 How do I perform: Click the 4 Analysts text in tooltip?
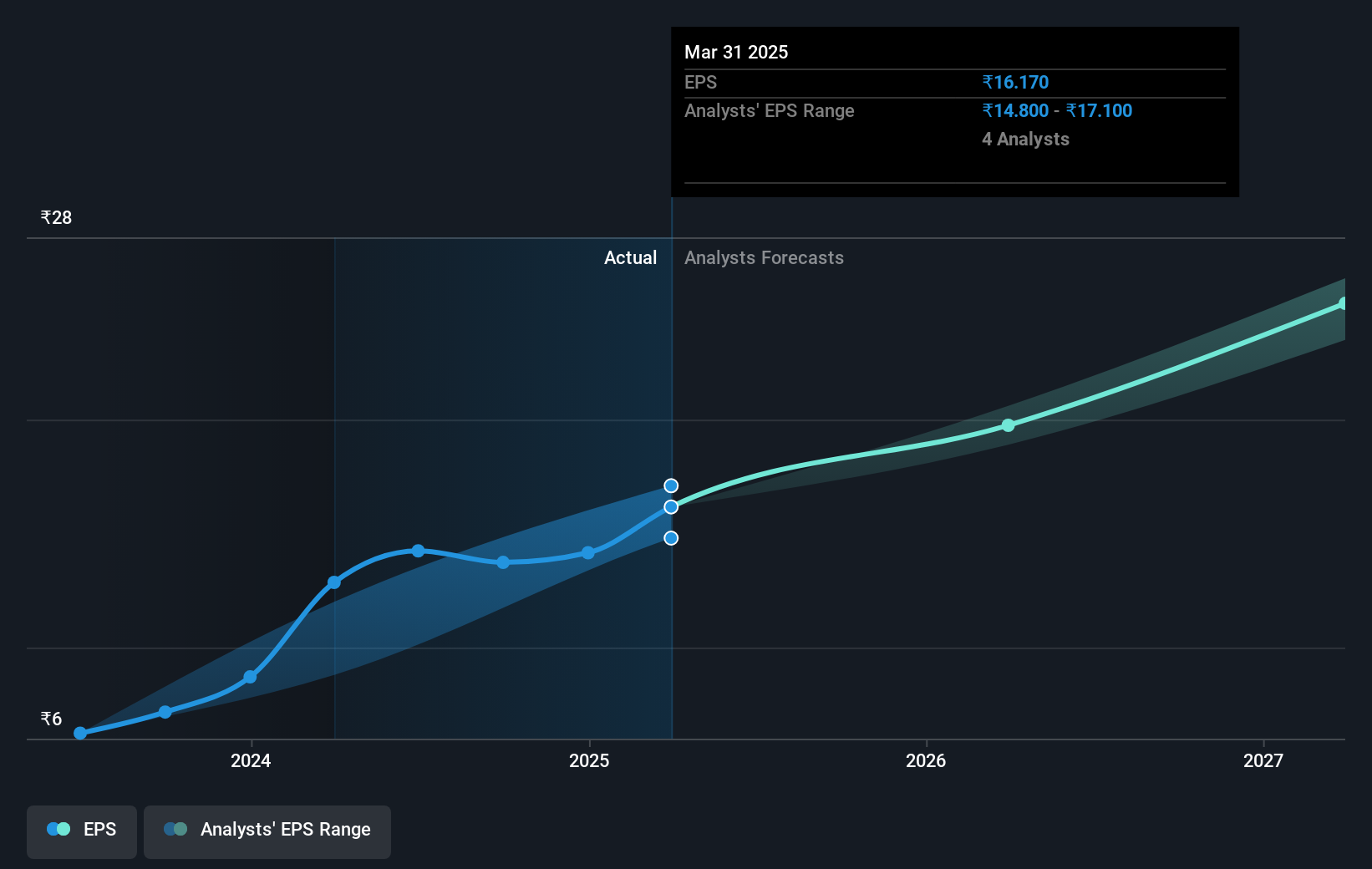pos(1025,139)
